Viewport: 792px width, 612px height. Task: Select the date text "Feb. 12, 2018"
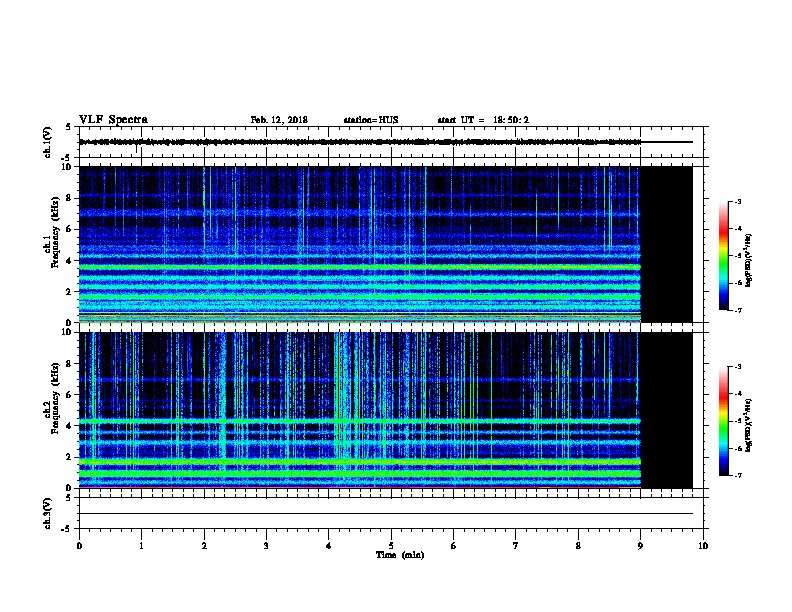click(x=279, y=120)
